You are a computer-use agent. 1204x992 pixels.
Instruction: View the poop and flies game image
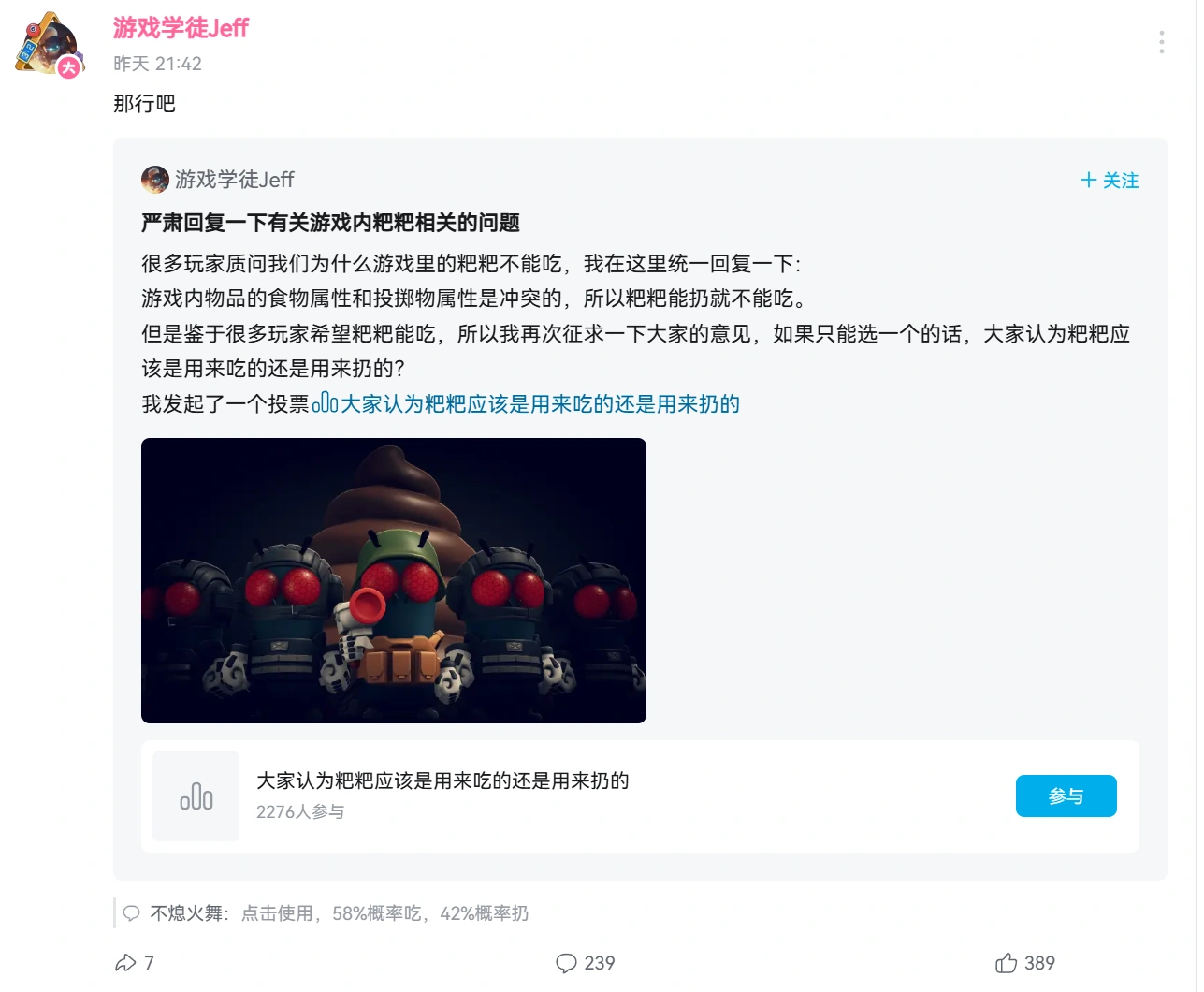(394, 580)
